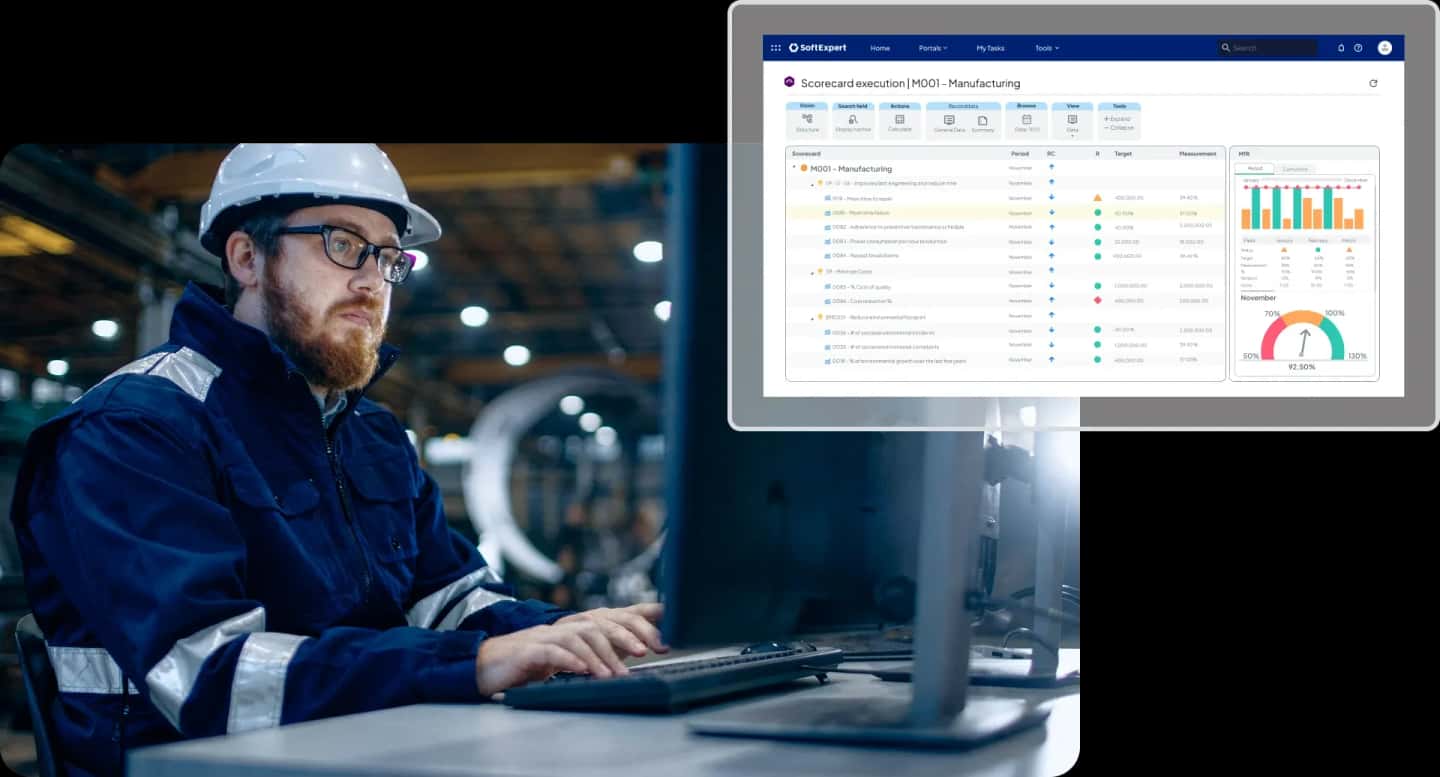
Task: Click the Target column header
Action: [x=1123, y=154]
